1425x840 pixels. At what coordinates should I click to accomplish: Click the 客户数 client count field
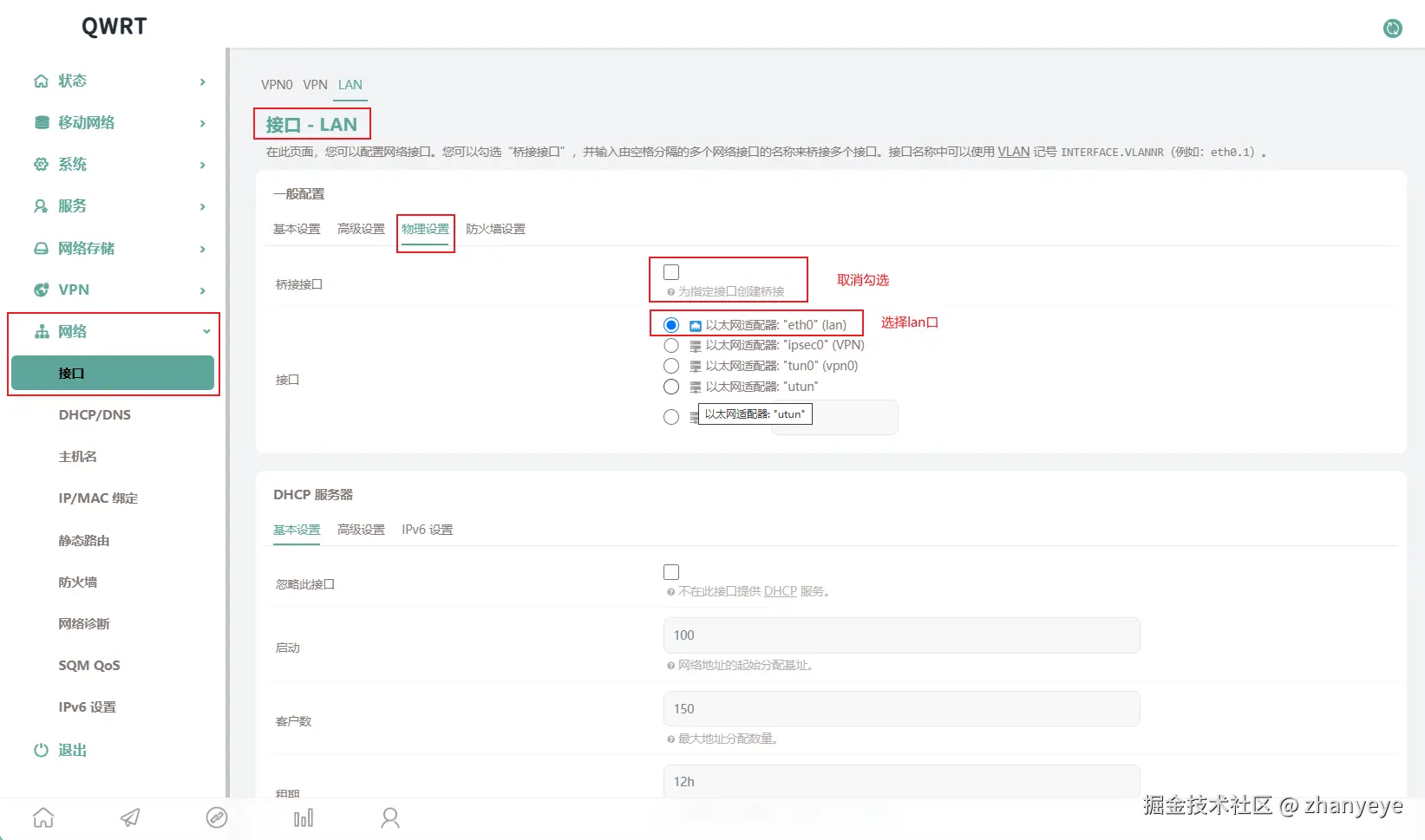(x=901, y=709)
